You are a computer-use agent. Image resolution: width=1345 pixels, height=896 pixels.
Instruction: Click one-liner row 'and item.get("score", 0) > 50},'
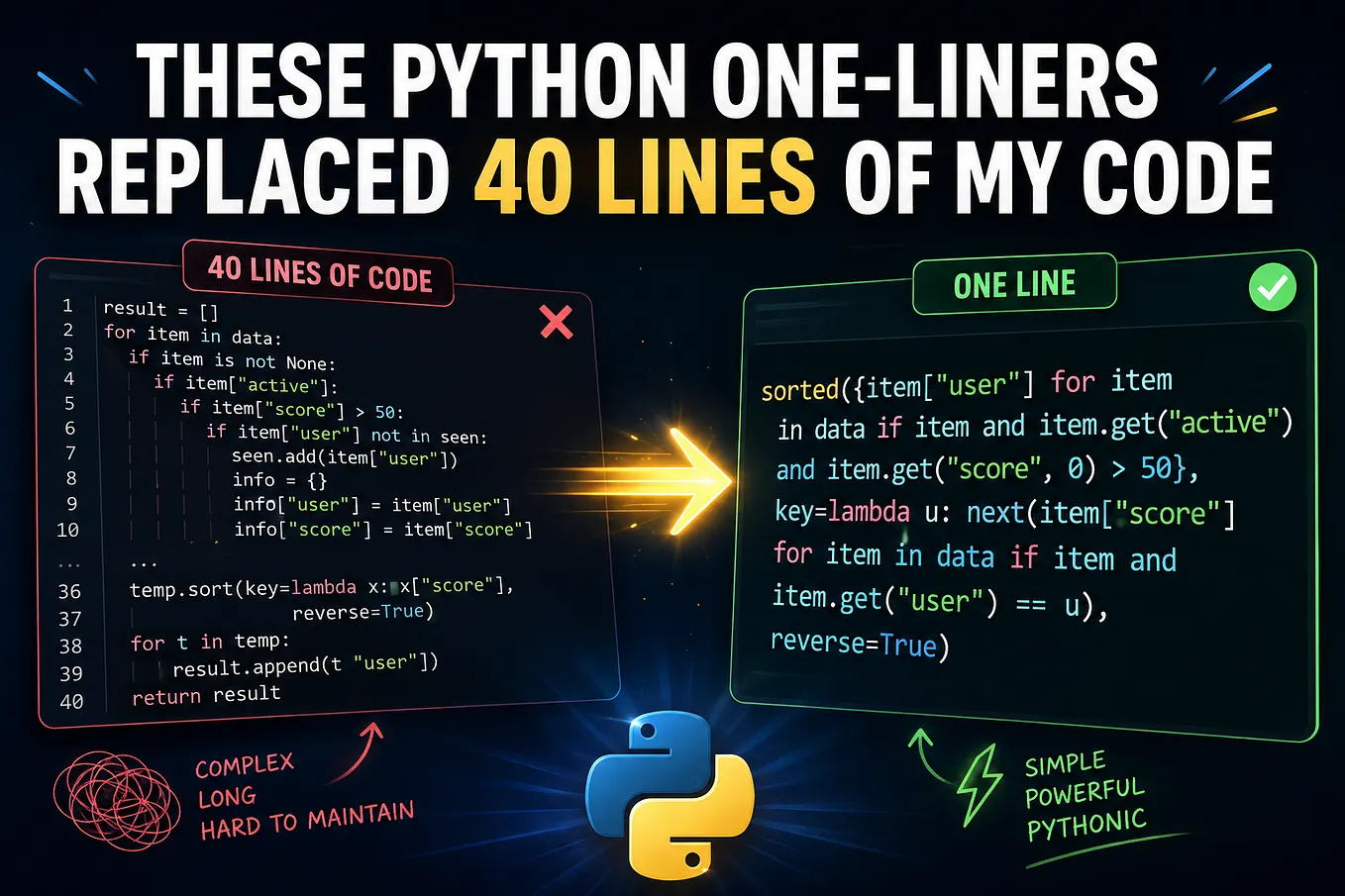pos(987,468)
